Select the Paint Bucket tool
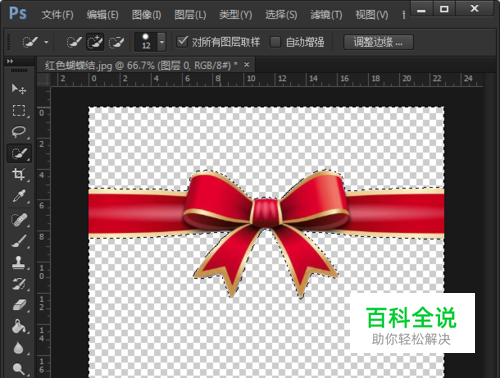The height and width of the screenshot is (378, 500). click(x=19, y=327)
